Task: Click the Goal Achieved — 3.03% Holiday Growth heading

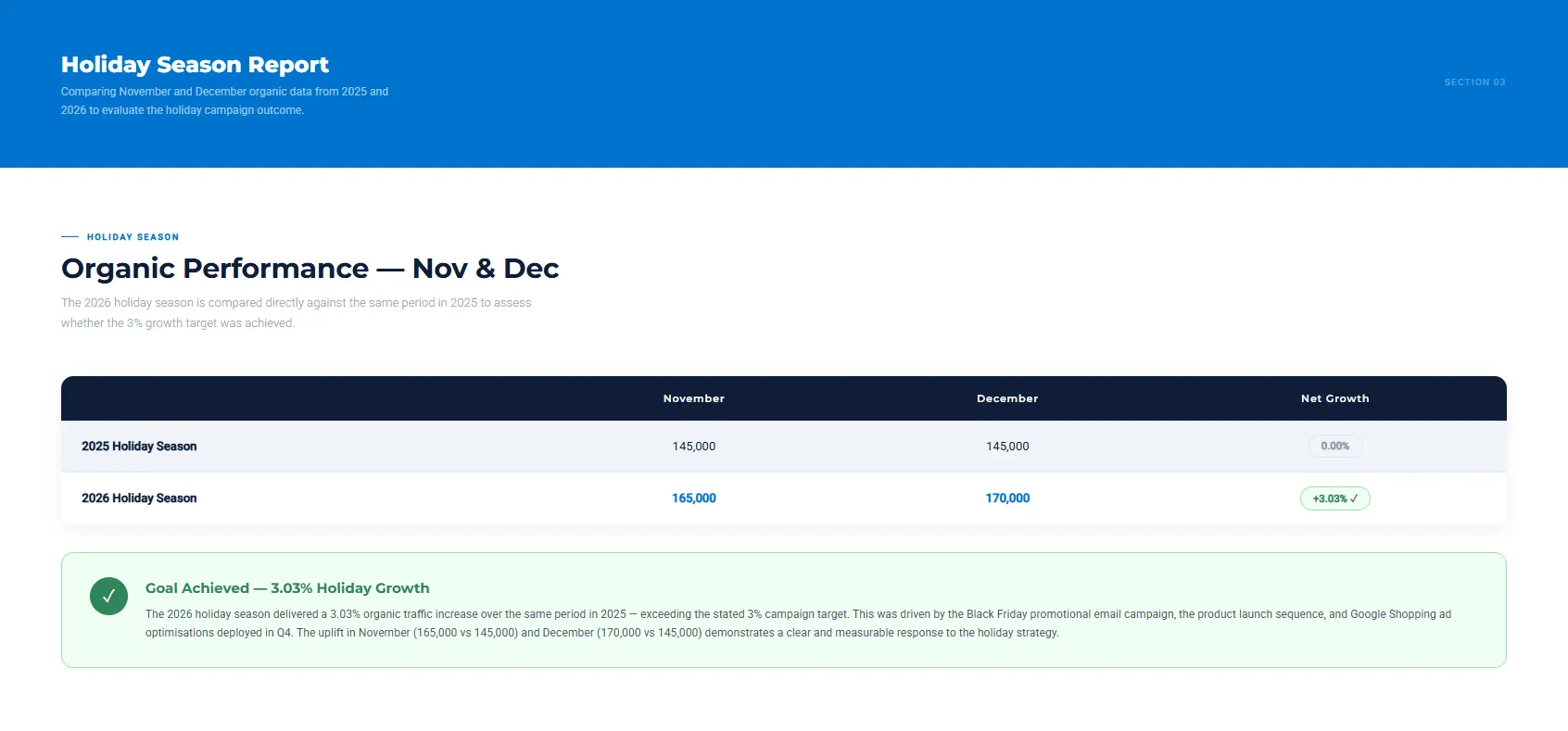Action: click(287, 588)
